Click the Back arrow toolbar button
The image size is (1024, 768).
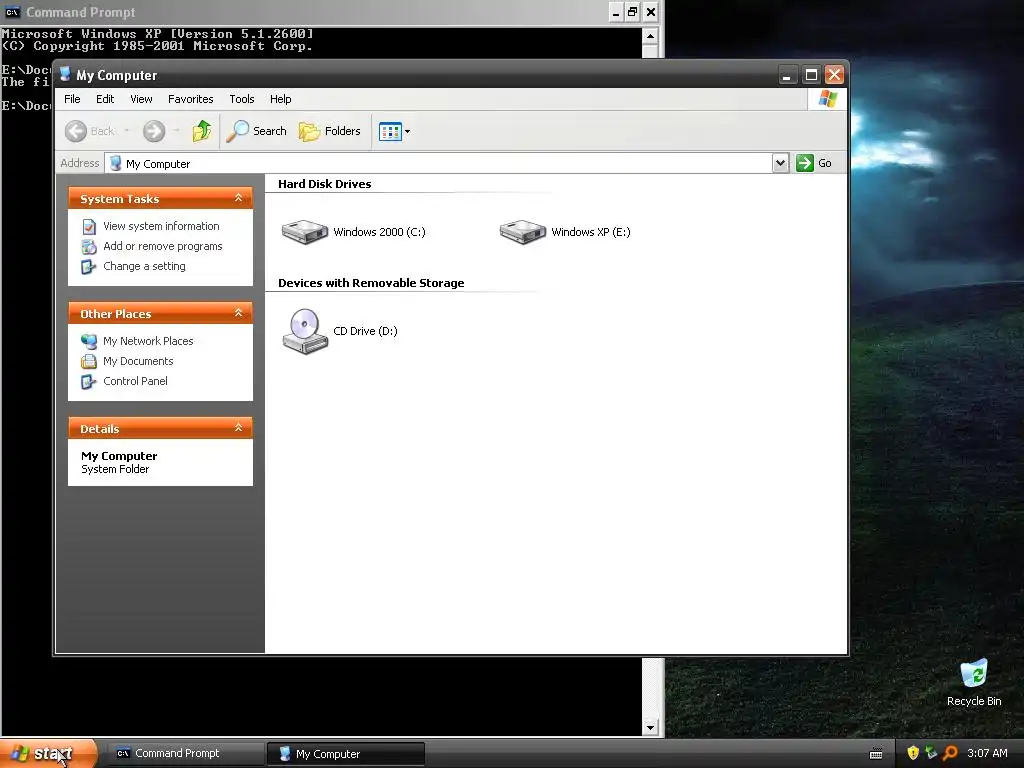click(90, 131)
